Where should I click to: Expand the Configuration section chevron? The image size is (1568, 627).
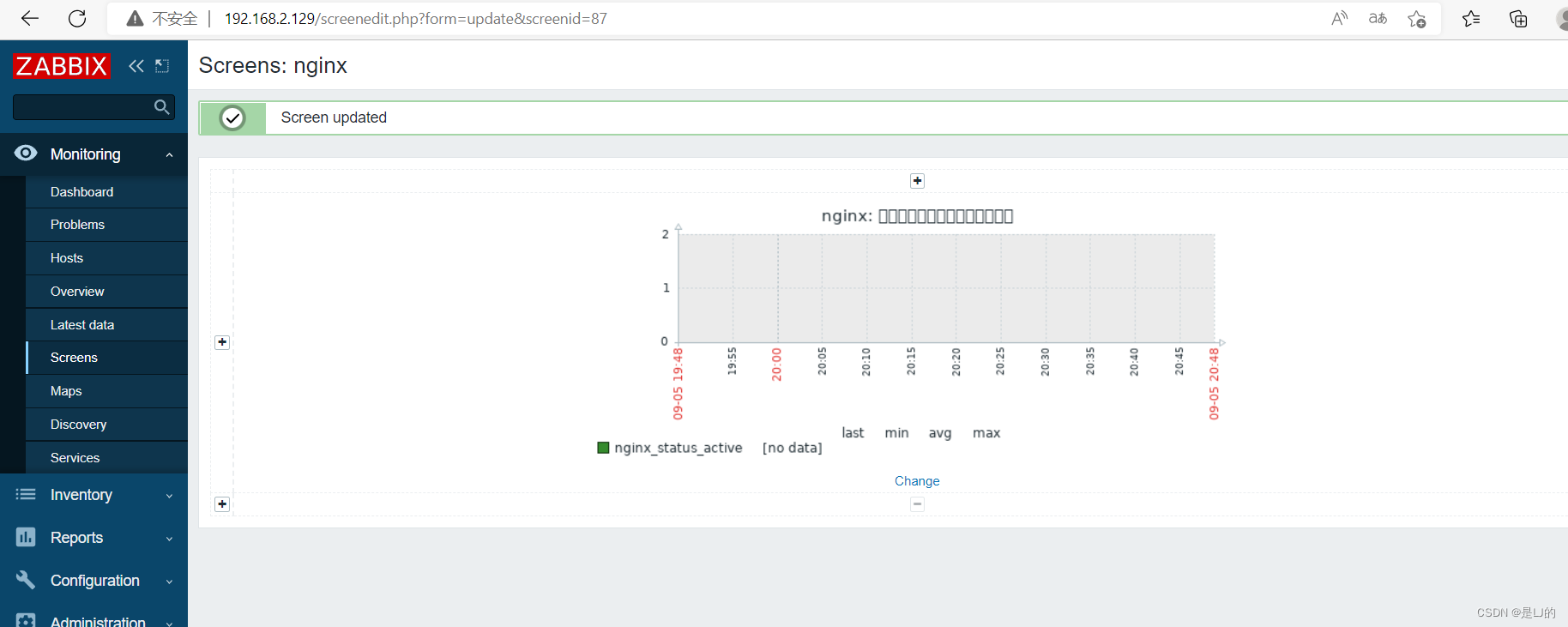(x=170, y=582)
